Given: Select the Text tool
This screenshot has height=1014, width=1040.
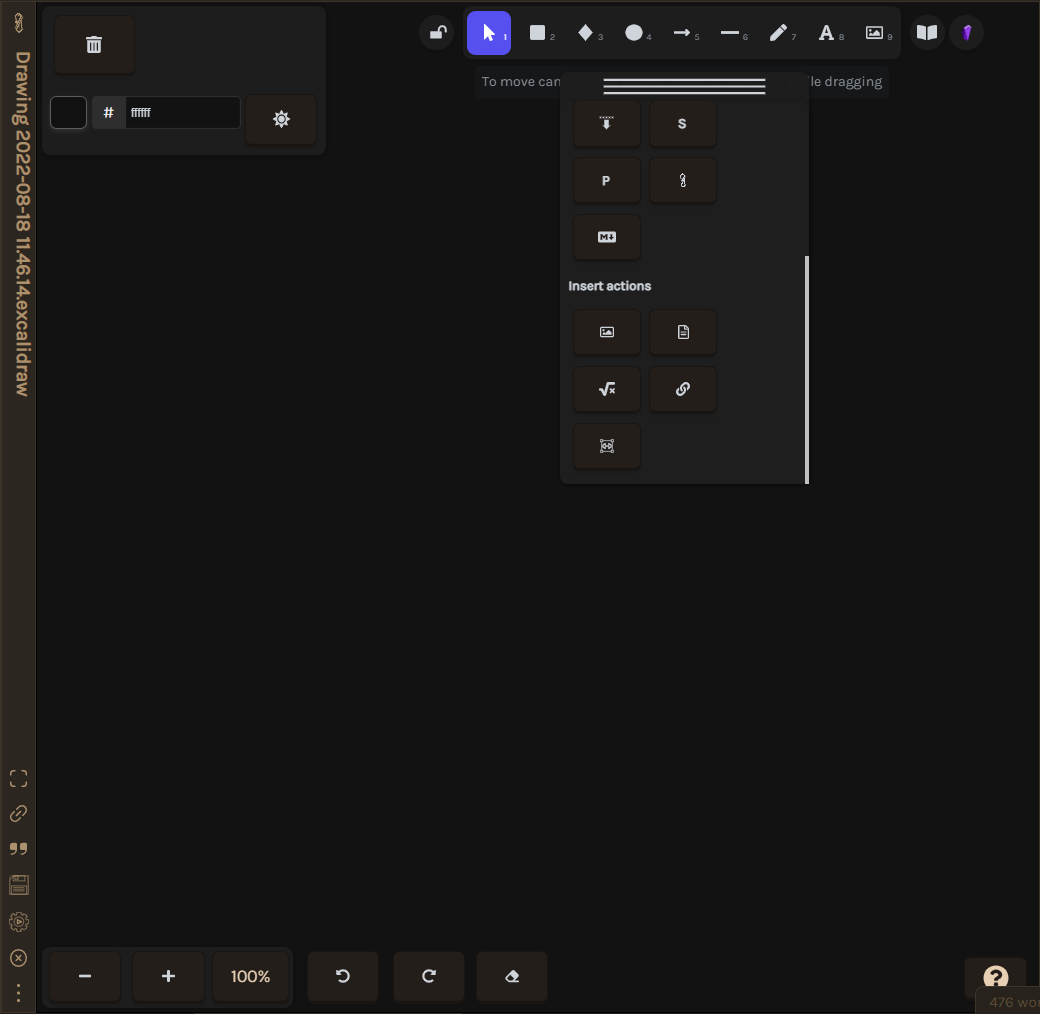Looking at the screenshot, I should [x=825, y=33].
